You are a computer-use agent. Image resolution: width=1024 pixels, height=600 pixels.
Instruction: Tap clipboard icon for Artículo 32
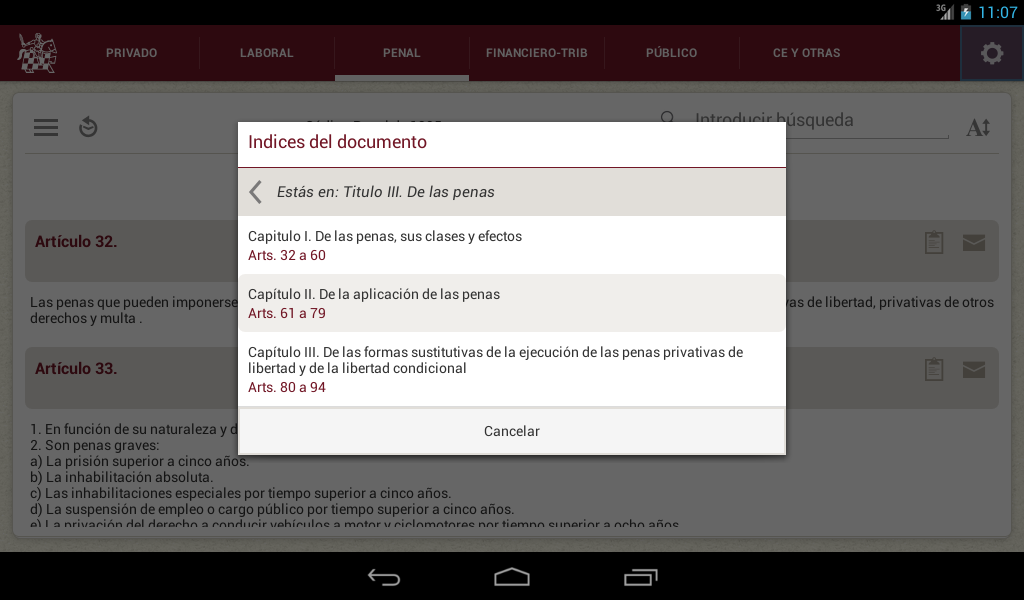click(x=934, y=242)
